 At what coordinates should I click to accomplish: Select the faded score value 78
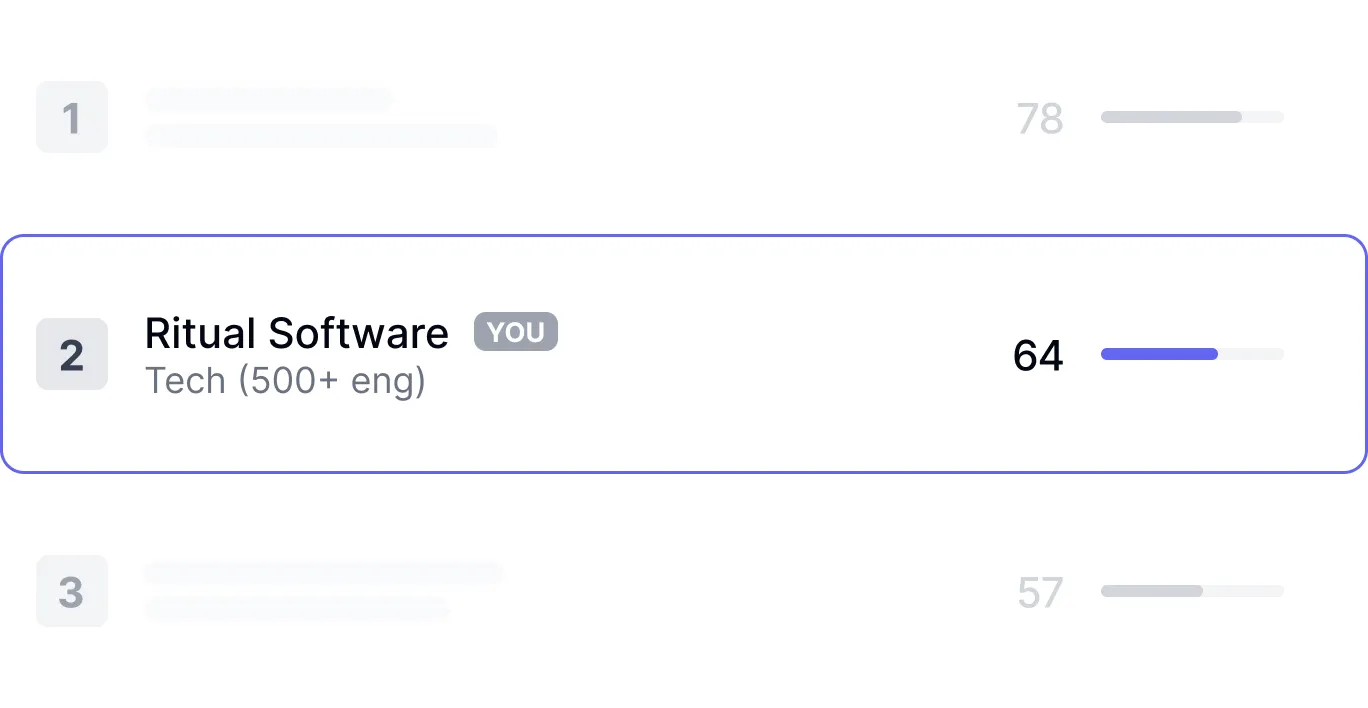click(1039, 119)
